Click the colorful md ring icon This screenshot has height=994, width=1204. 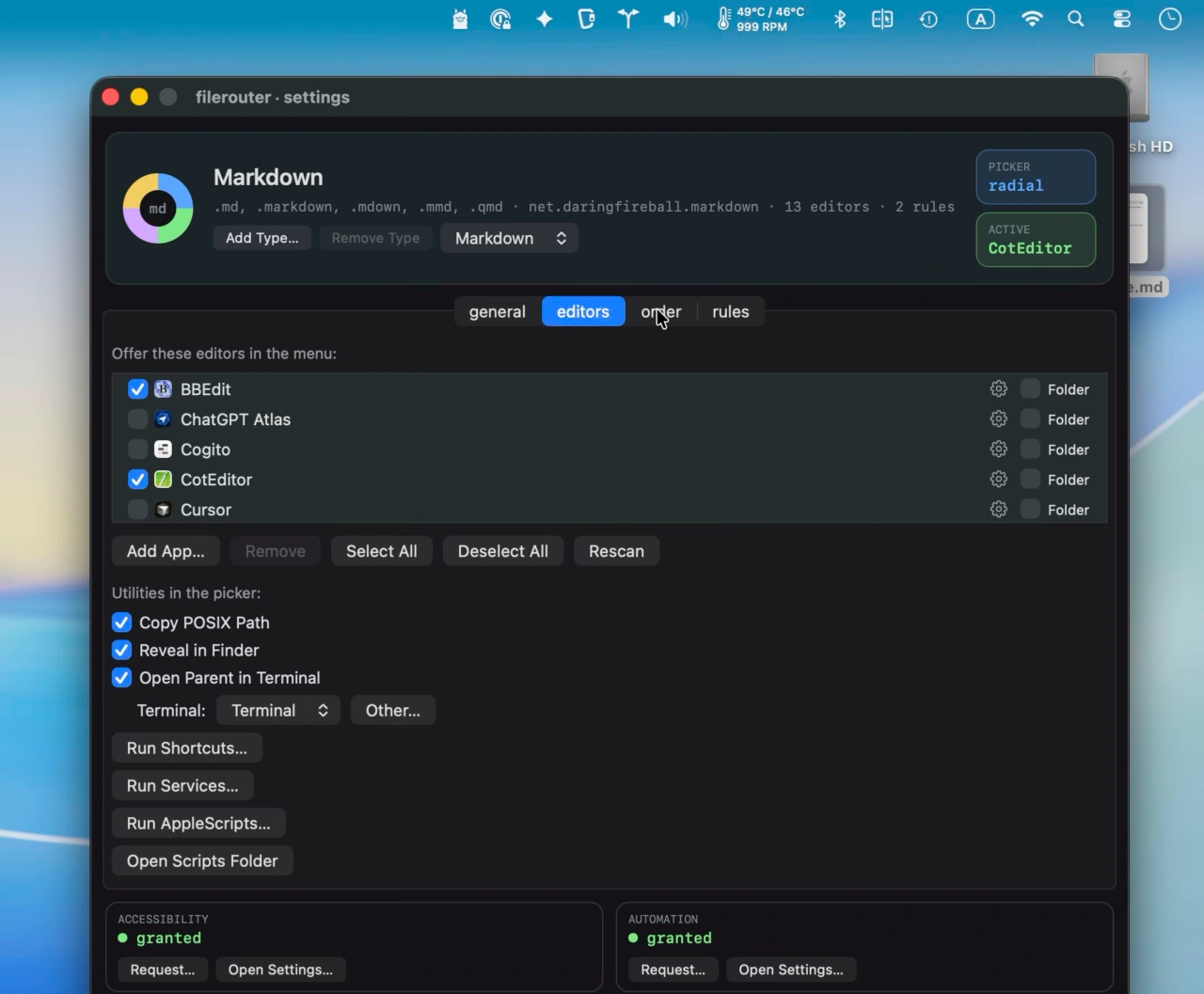click(158, 209)
